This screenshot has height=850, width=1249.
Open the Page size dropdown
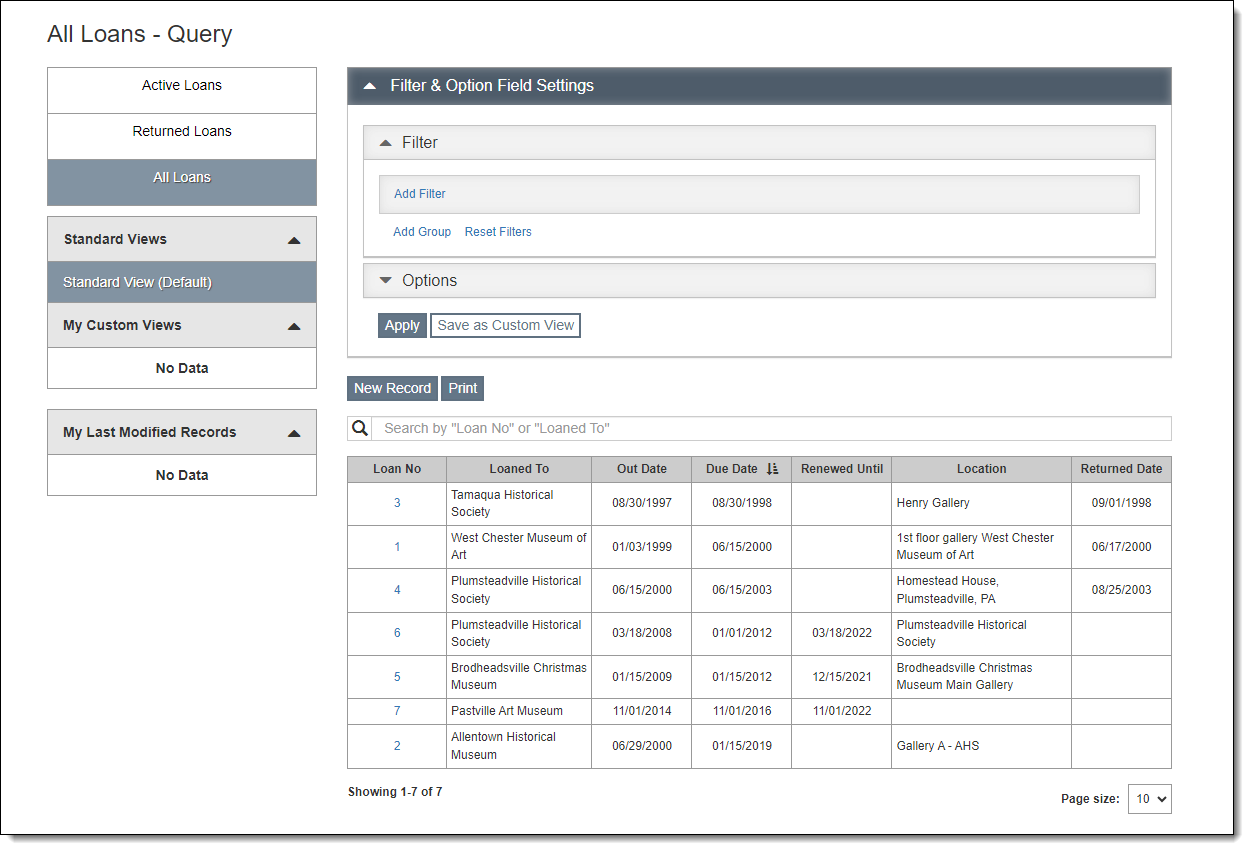pos(1149,799)
